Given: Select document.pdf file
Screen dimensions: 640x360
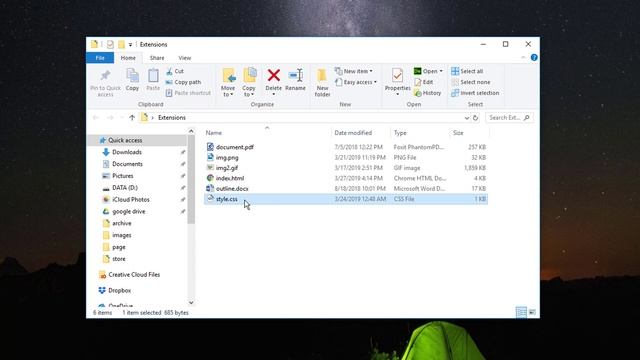Looking at the screenshot, I should (x=346, y=147).
